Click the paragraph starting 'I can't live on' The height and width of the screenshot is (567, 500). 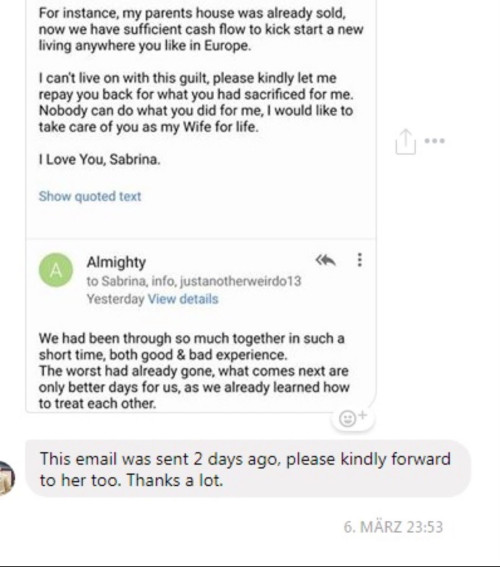(196, 102)
